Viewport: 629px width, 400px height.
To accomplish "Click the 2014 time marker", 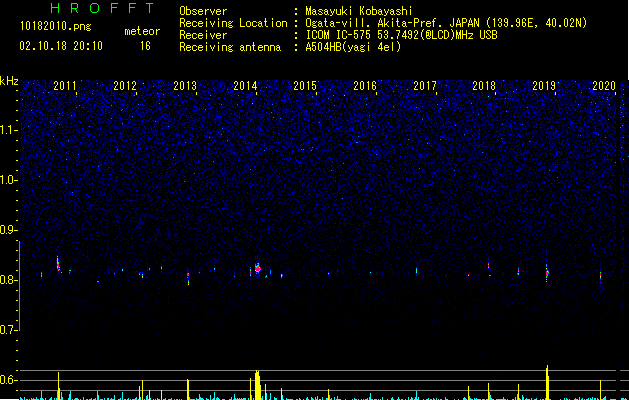I will click(245, 86).
